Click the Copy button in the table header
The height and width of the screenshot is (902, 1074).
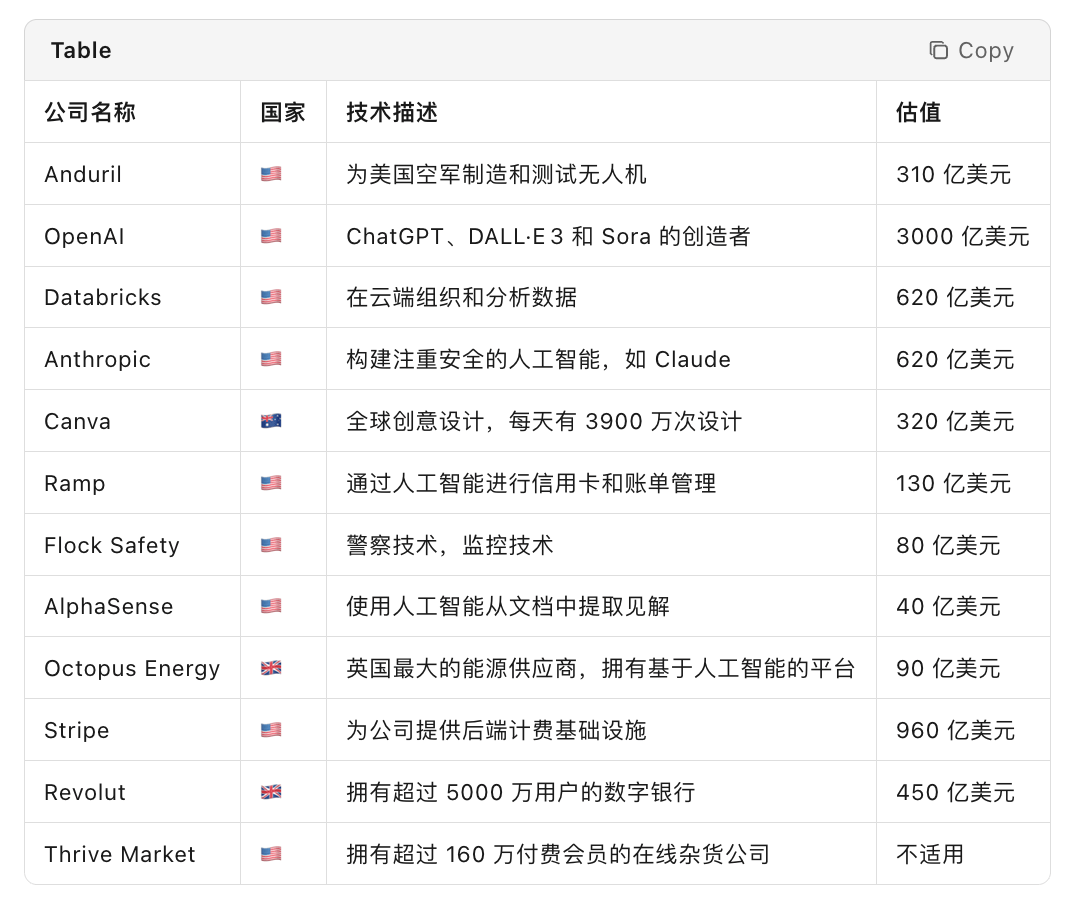(971, 50)
